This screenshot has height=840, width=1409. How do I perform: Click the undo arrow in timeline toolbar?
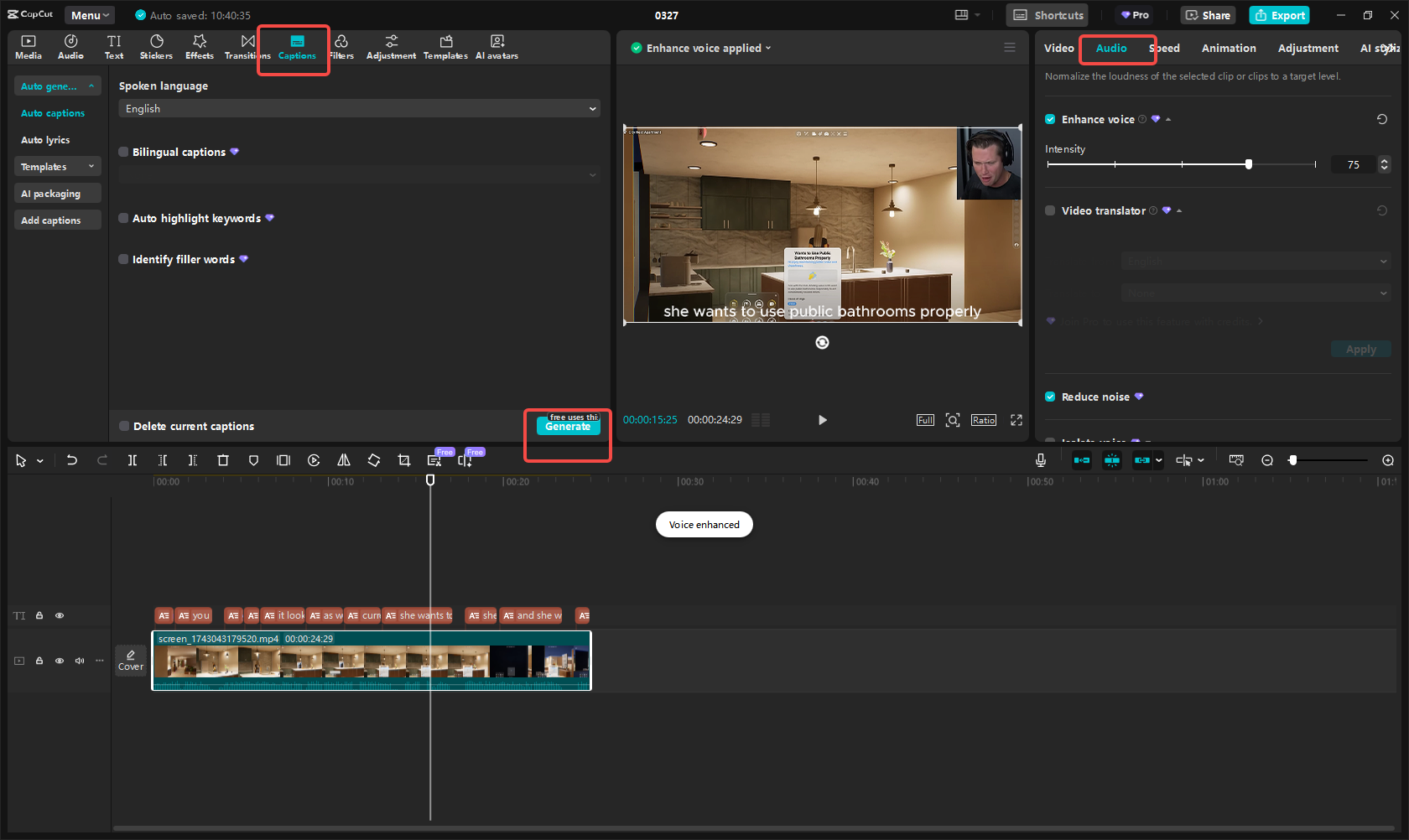point(72,460)
